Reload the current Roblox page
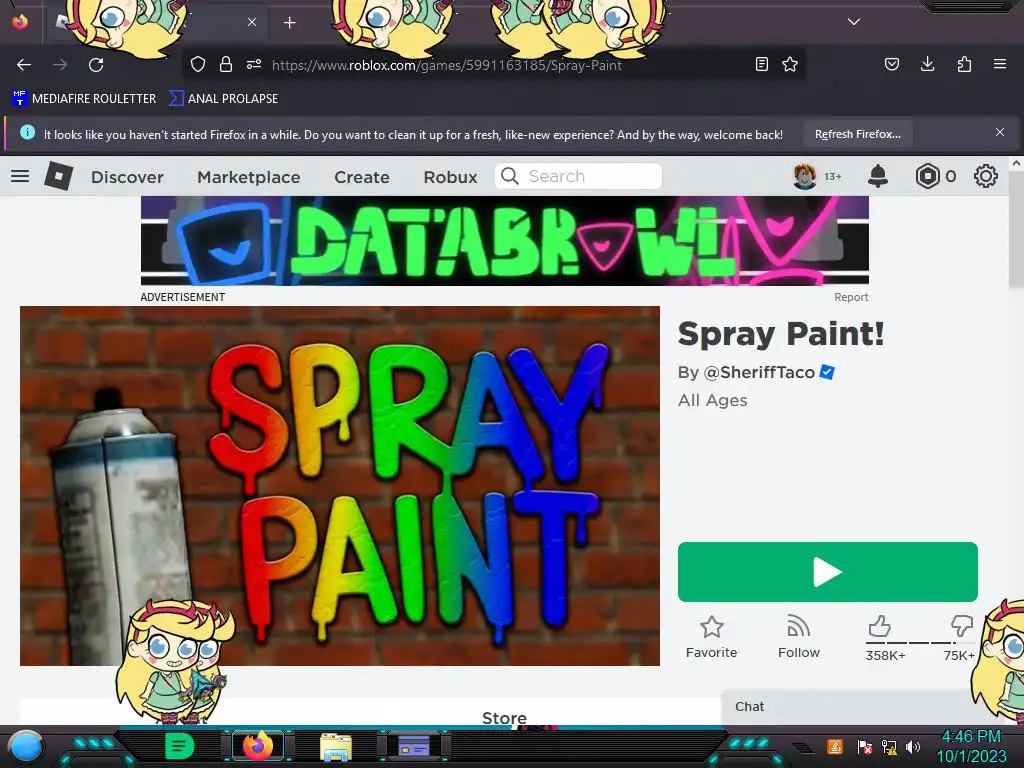1024x768 pixels. (x=96, y=65)
